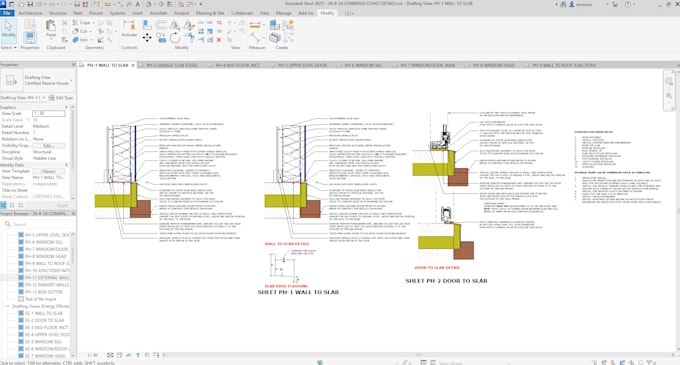Screen dimensions: 680x365
Task: Select PH-11 EXTERNAL WALL in Project Browser
Action: coord(47,278)
